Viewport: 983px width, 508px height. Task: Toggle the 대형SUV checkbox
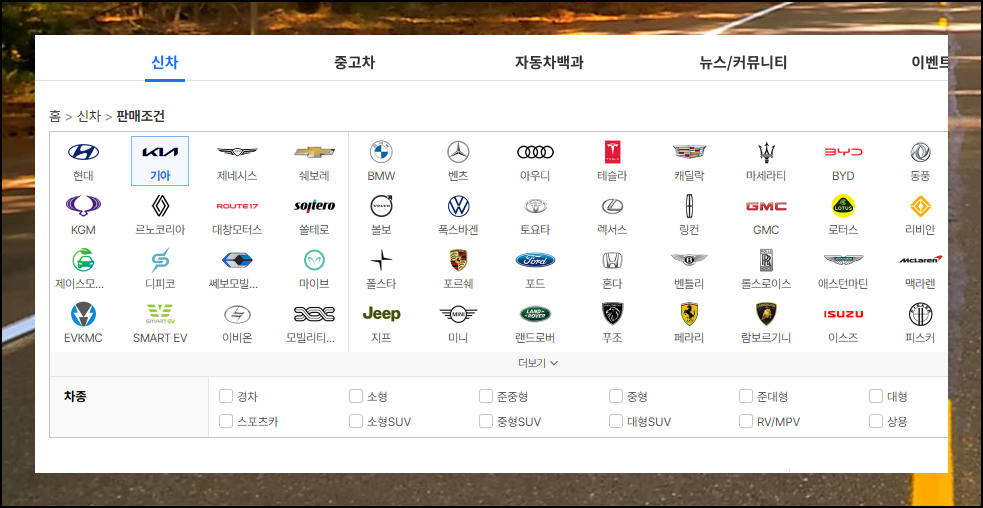coord(616,421)
